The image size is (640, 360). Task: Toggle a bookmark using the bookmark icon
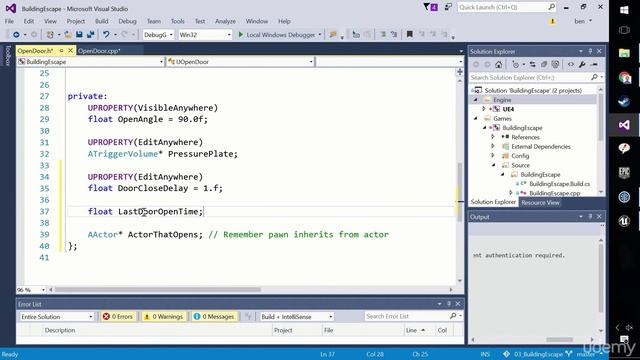pos(409,35)
